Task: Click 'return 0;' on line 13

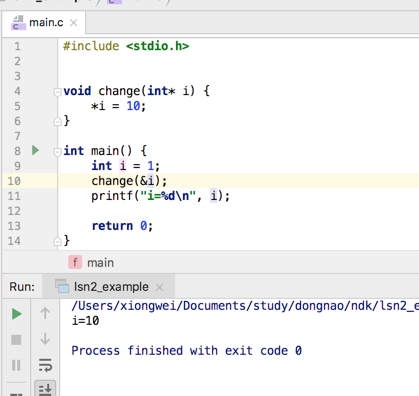Action: [122, 226]
